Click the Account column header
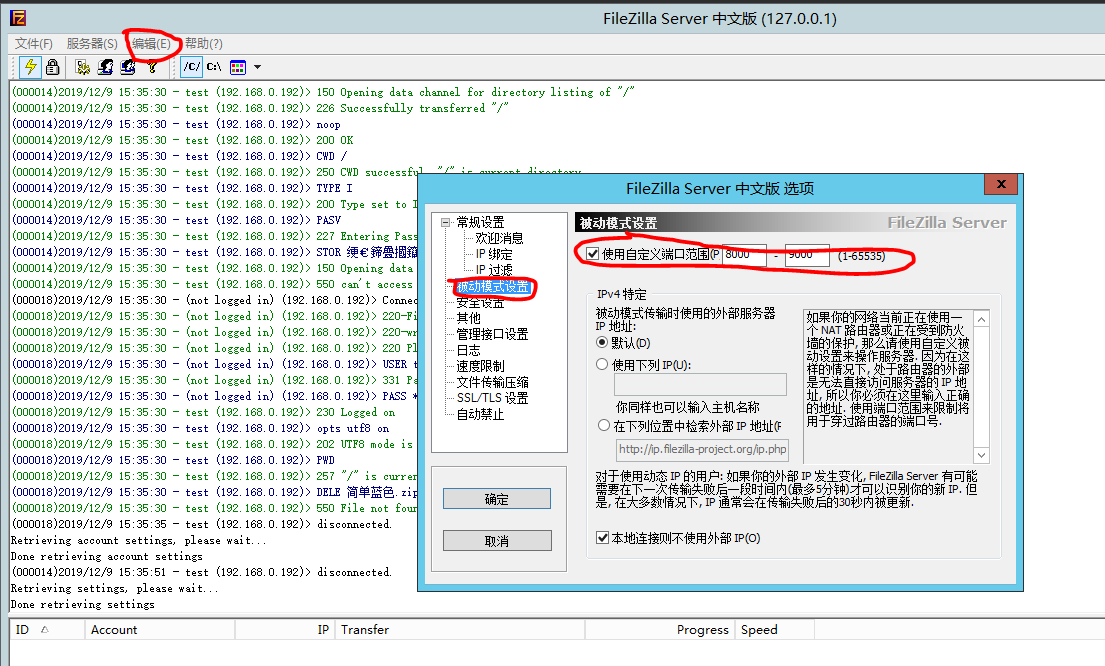The width and height of the screenshot is (1105, 666). [160, 629]
